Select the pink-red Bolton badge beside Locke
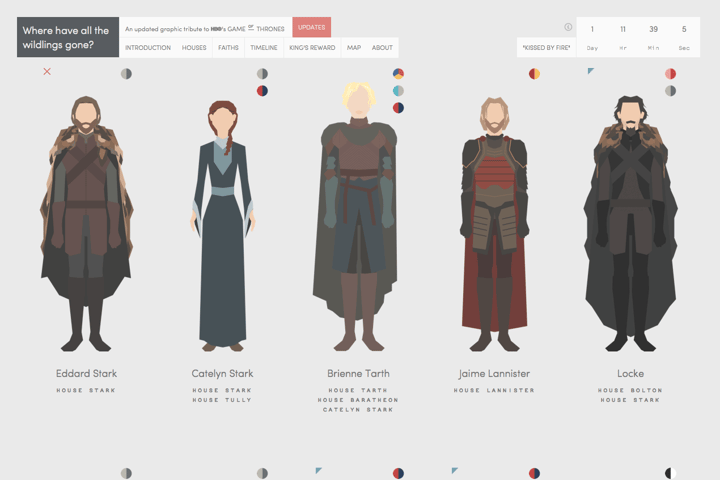 coord(670,73)
